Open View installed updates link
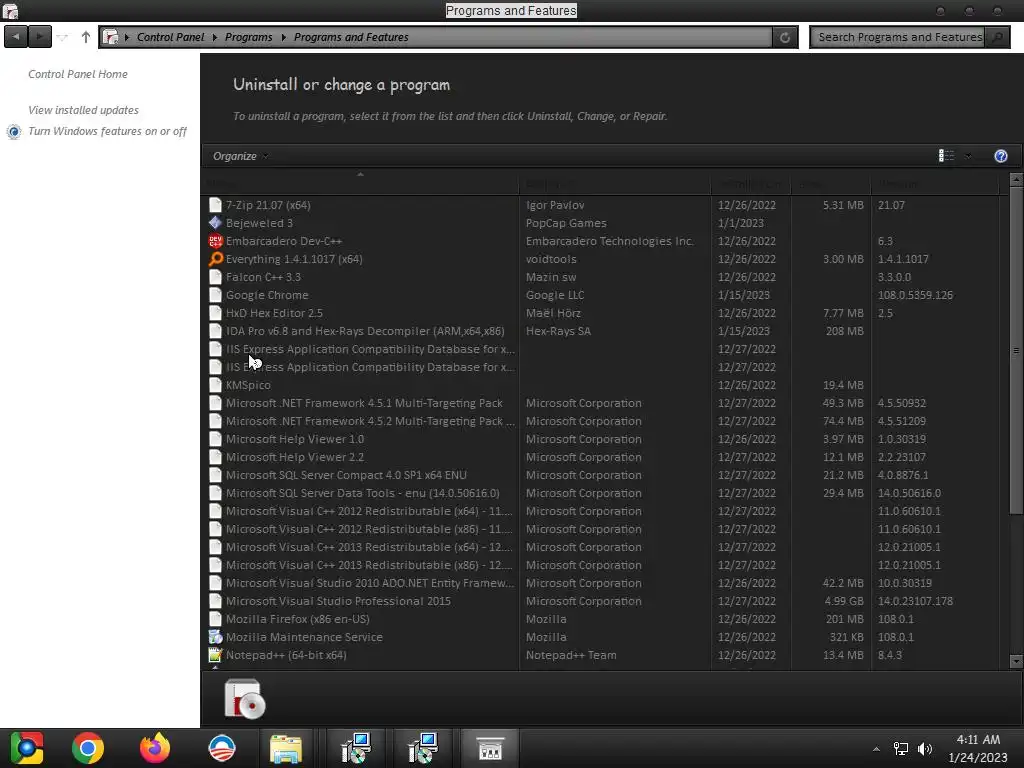Viewport: 1024px width, 768px height. [x=84, y=110]
